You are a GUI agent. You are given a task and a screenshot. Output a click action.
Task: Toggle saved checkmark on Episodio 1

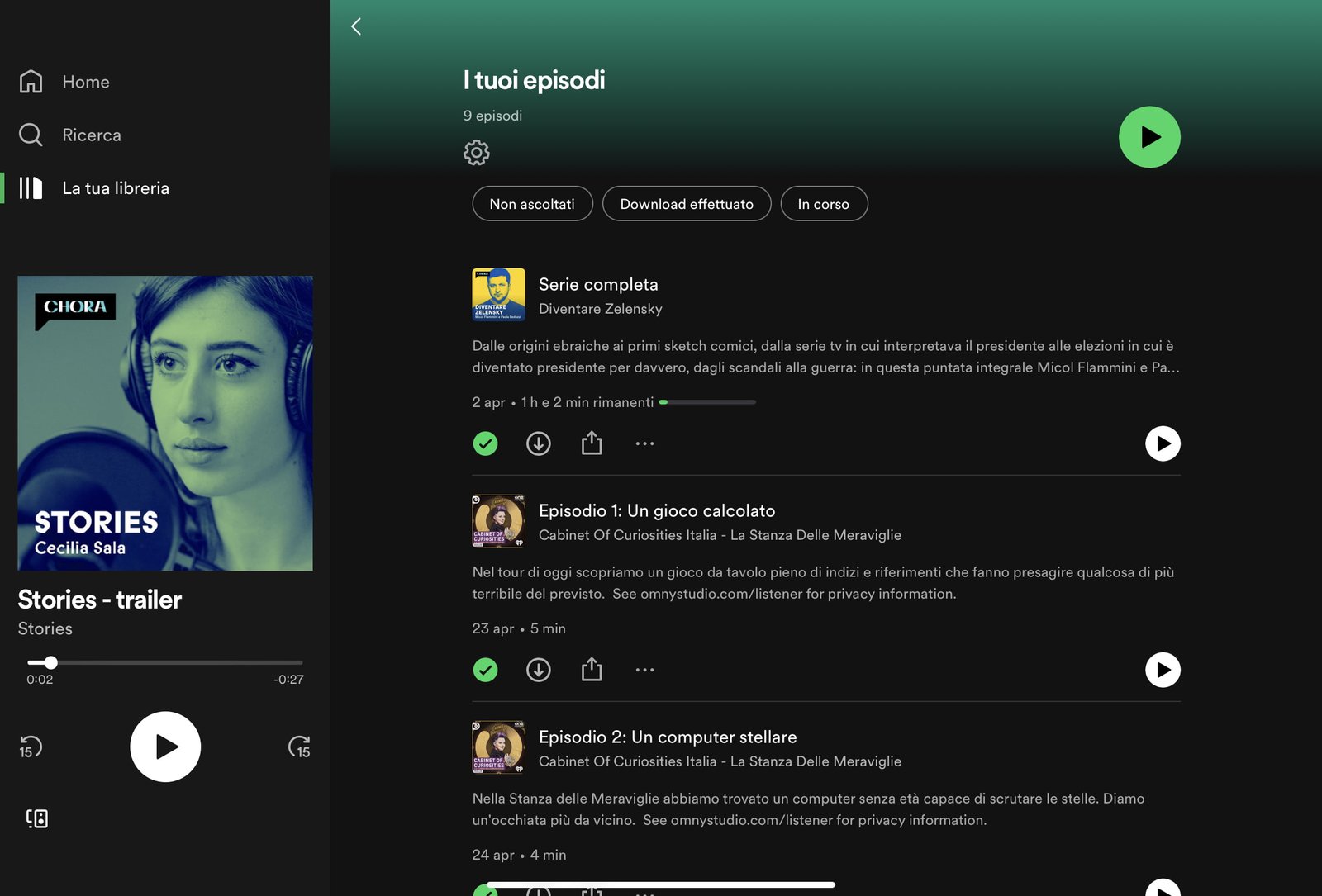(485, 670)
